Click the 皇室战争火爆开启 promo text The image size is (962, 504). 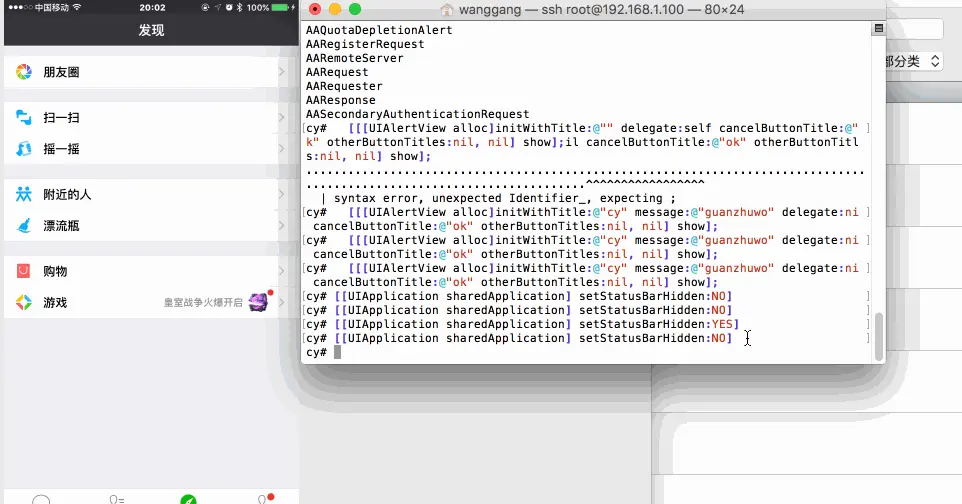[x=203, y=302]
